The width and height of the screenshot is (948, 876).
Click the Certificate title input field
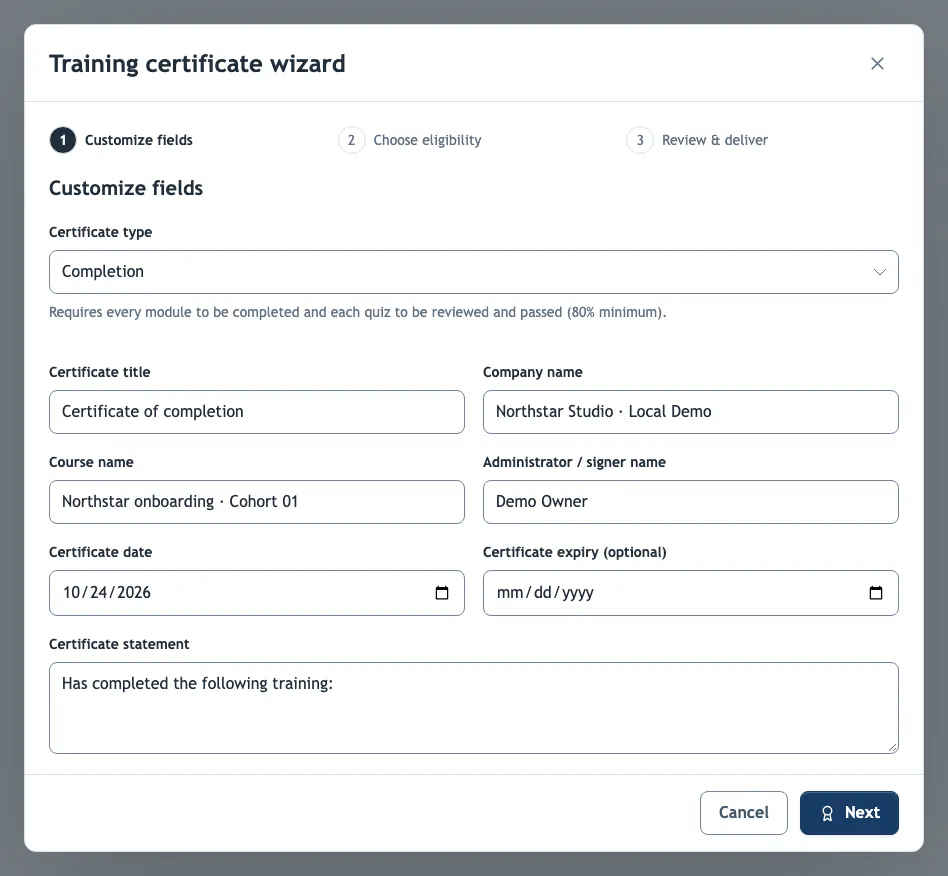(x=257, y=412)
